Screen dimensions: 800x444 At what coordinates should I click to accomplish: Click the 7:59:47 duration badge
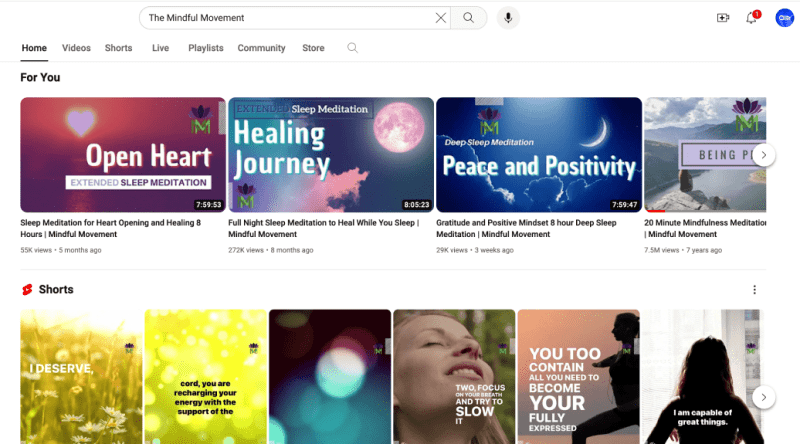pos(624,205)
